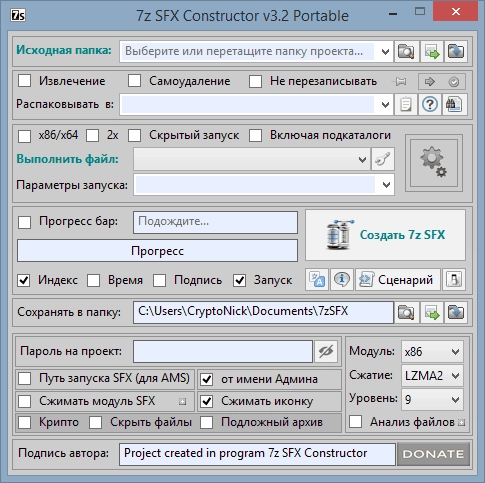The image size is (485, 483).
Task: Click green arrow icon in save folder row
Action: tap(432, 313)
